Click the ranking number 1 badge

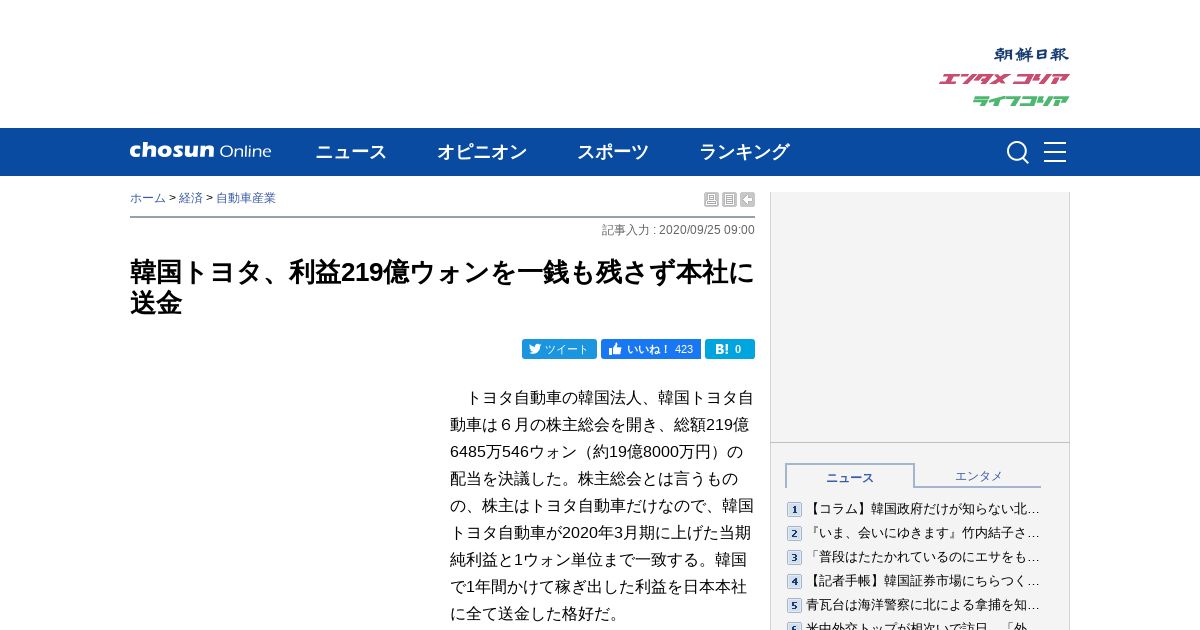point(794,509)
